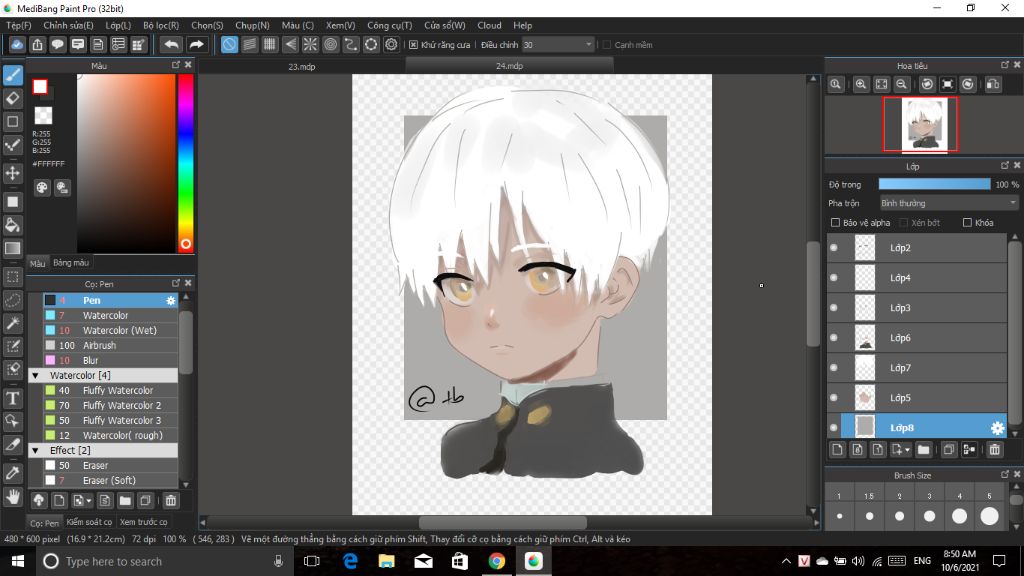The width and height of the screenshot is (1024, 576).
Task: Select the Text tool
Action: coord(12,398)
